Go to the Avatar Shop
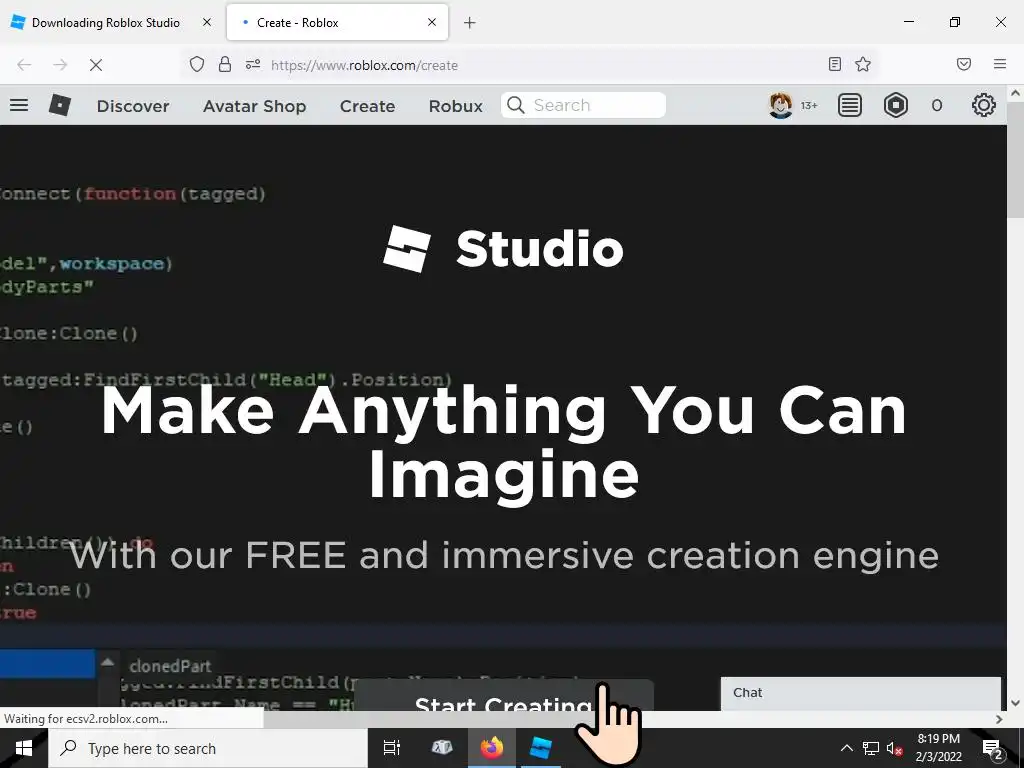This screenshot has height=768, width=1024. [x=254, y=106]
